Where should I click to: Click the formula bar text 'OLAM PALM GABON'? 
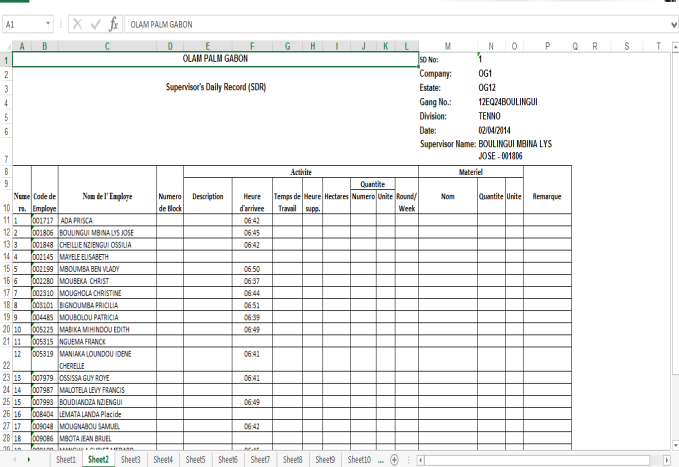[x=162, y=23]
